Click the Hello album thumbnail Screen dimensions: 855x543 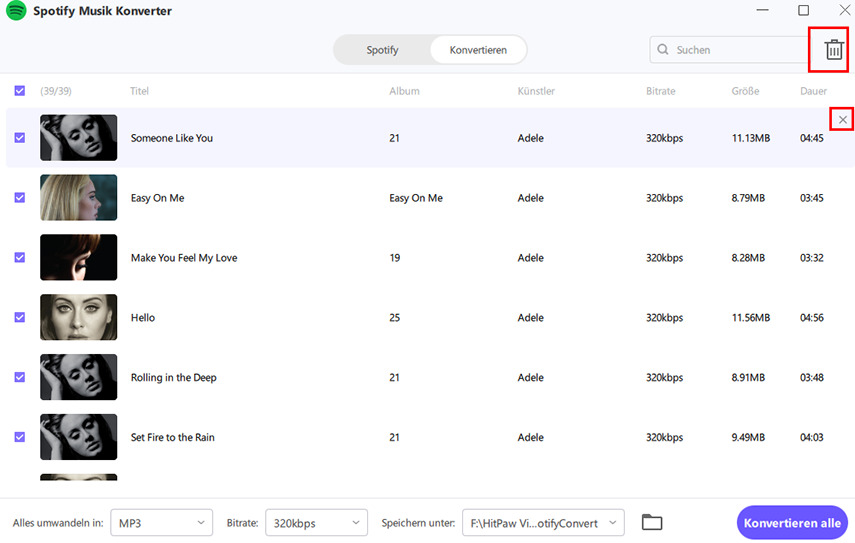[x=79, y=317]
